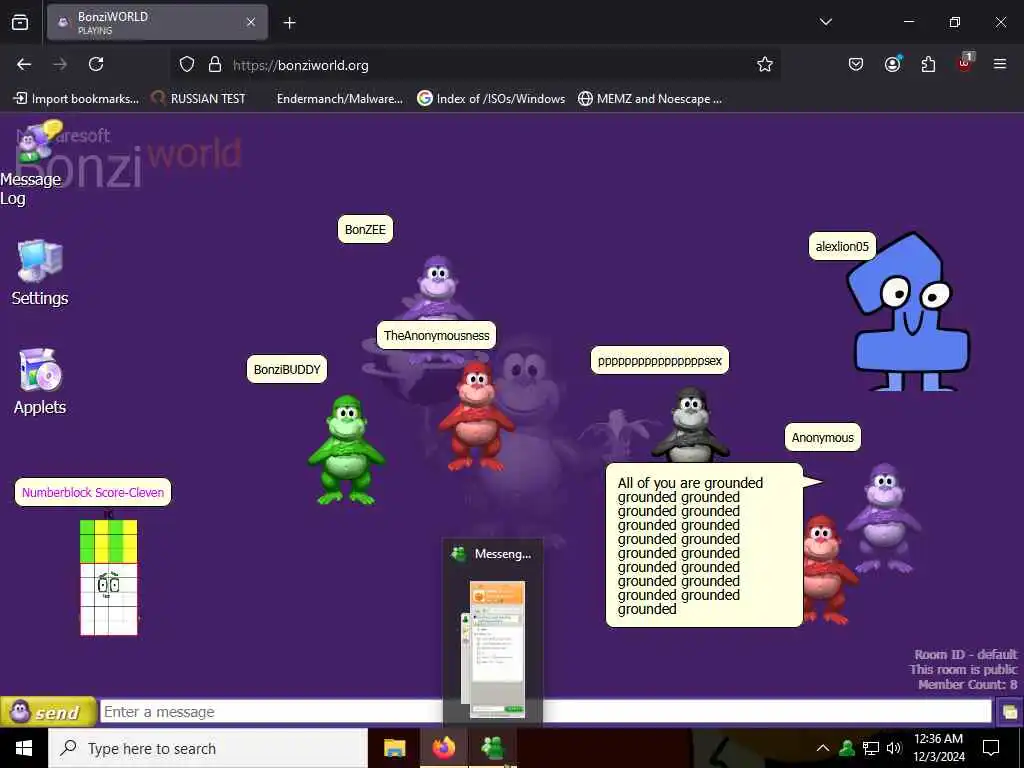Focus the Enter a message field

pos(545,712)
